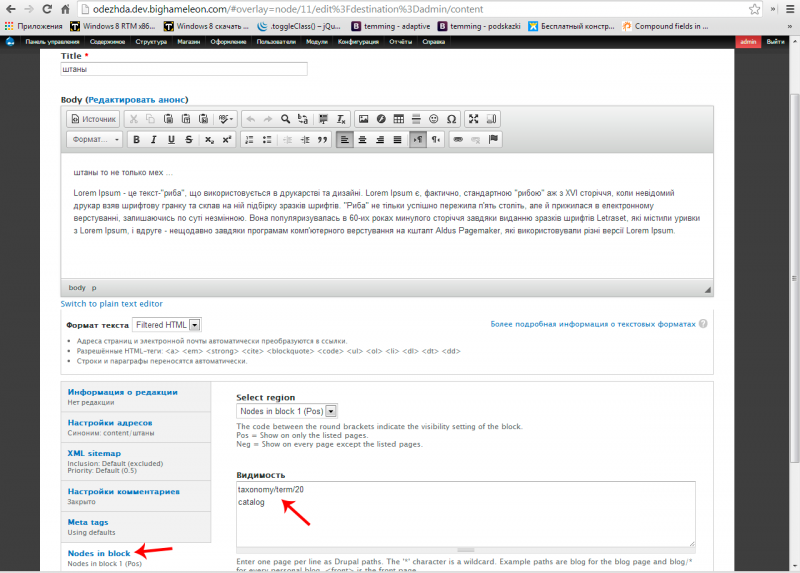Click into the Title input field

(184, 69)
